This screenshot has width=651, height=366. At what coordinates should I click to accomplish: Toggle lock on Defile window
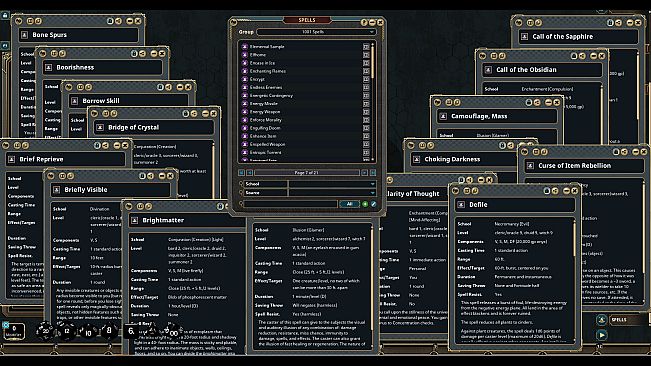pos(547,190)
